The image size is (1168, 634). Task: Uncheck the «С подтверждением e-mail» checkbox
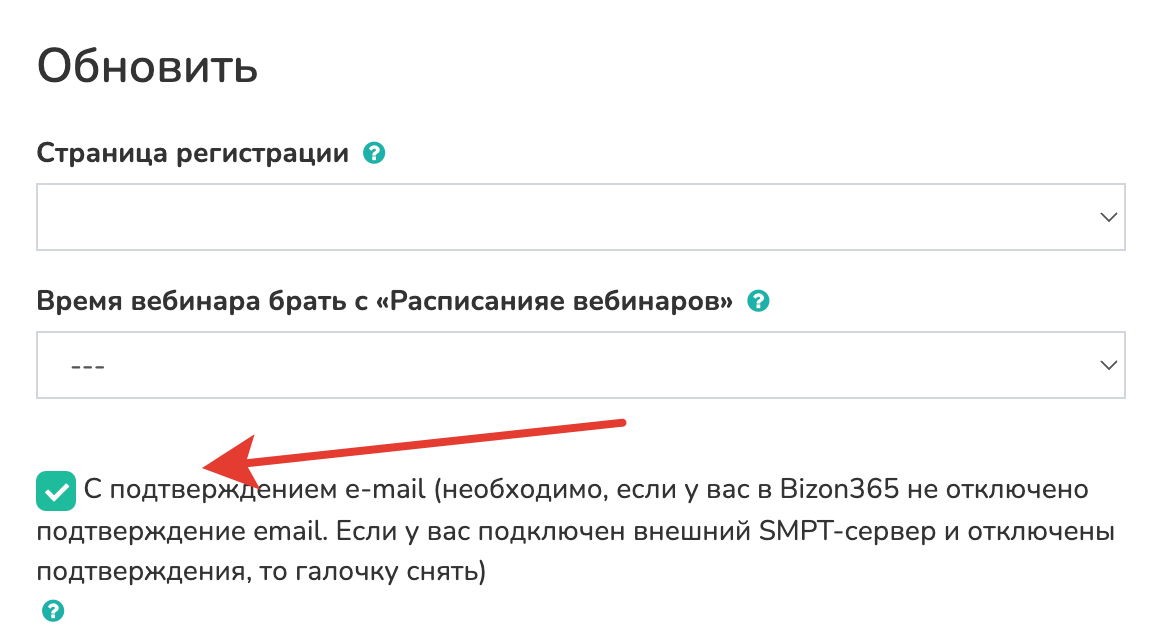click(x=56, y=491)
